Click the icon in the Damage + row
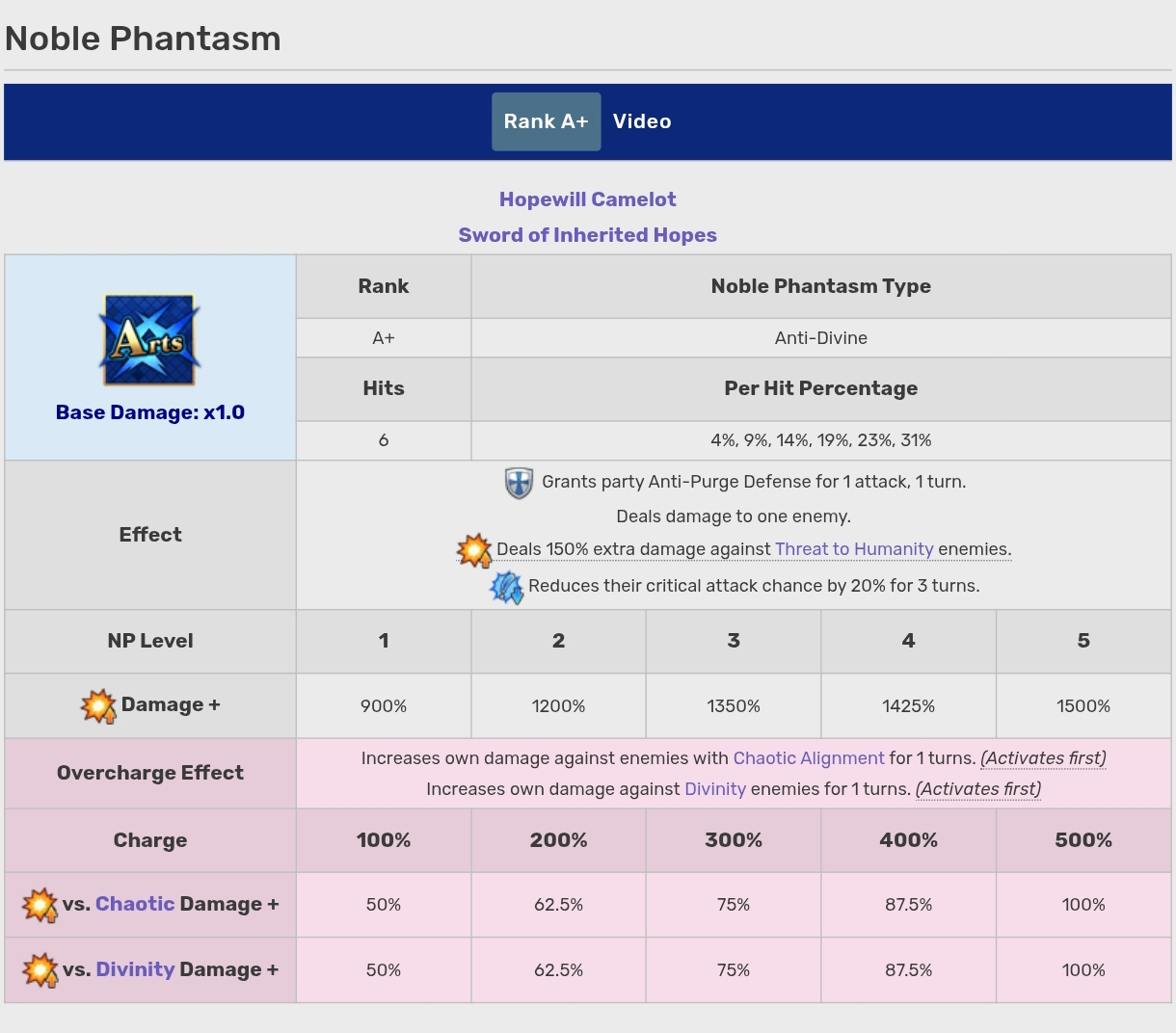This screenshot has width=1176, height=1033. click(x=98, y=705)
